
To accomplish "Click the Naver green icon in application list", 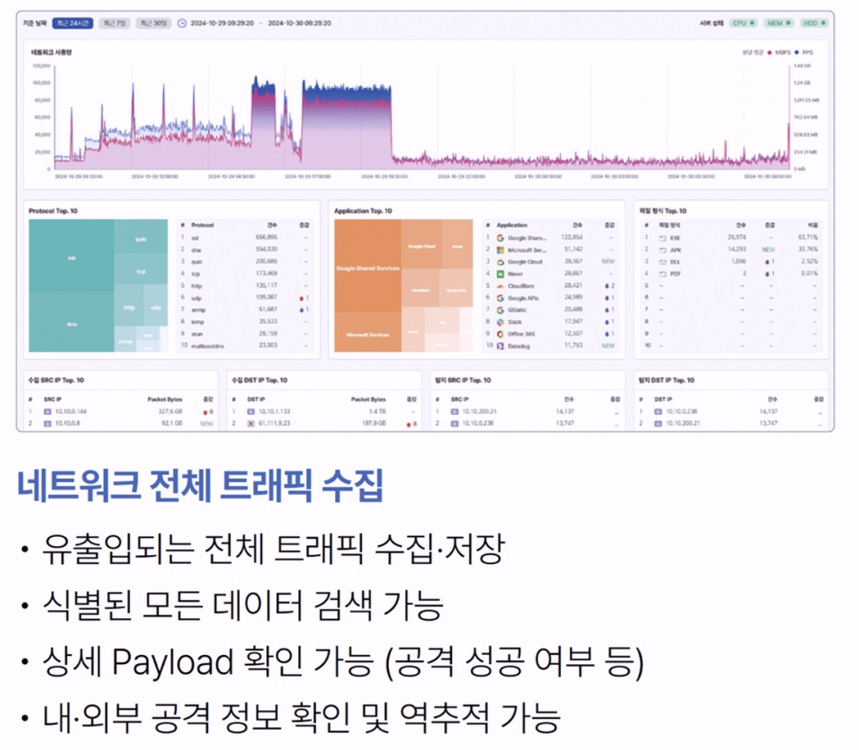I will coord(500,273).
